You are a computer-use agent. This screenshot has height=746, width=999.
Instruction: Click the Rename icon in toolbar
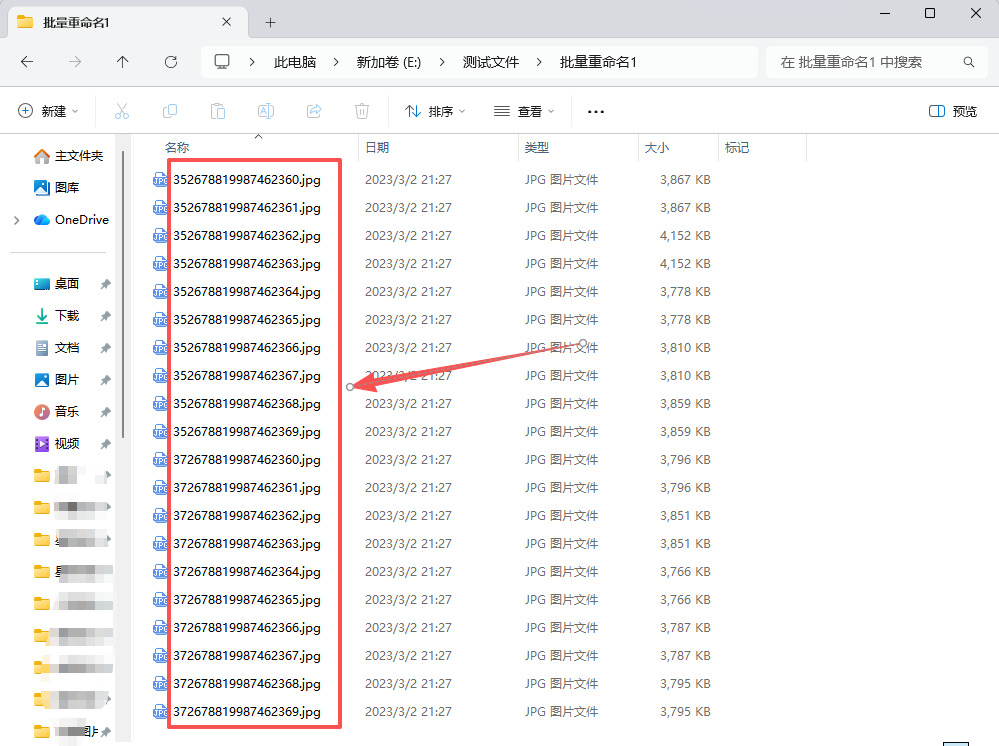266,111
